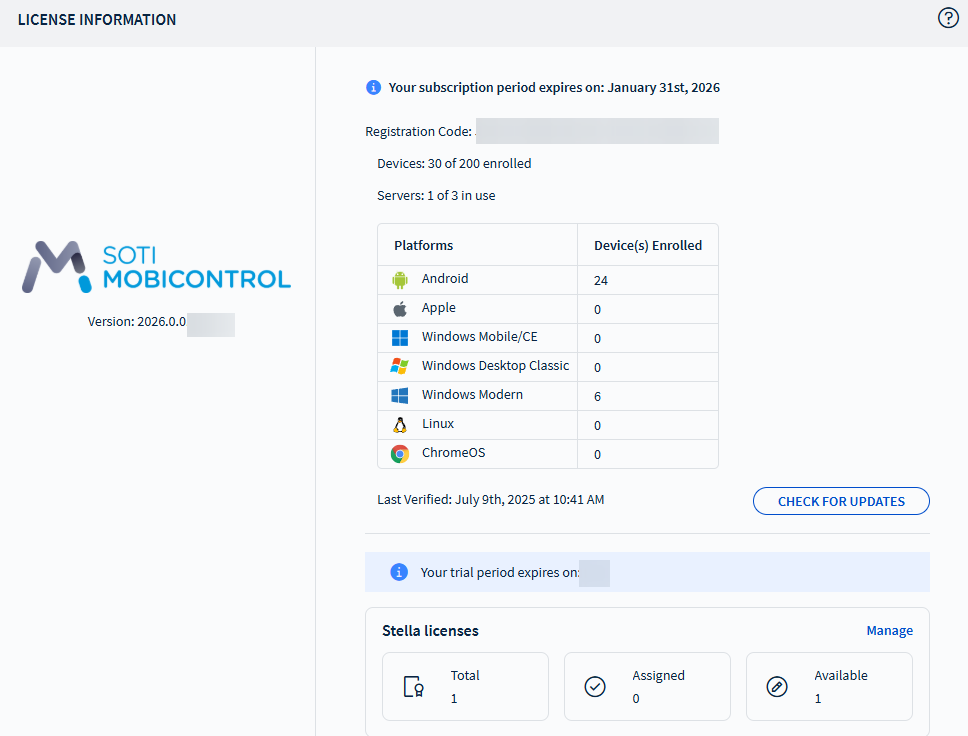This screenshot has height=736, width=968.
Task: Click the trial period info icon
Action: (x=399, y=572)
